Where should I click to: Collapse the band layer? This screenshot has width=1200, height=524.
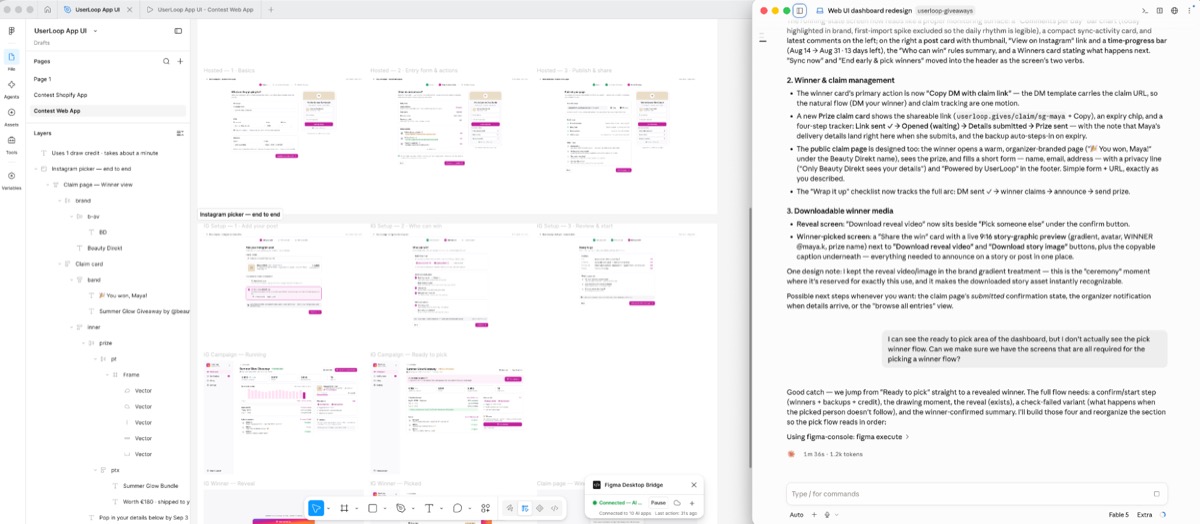coord(70,280)
